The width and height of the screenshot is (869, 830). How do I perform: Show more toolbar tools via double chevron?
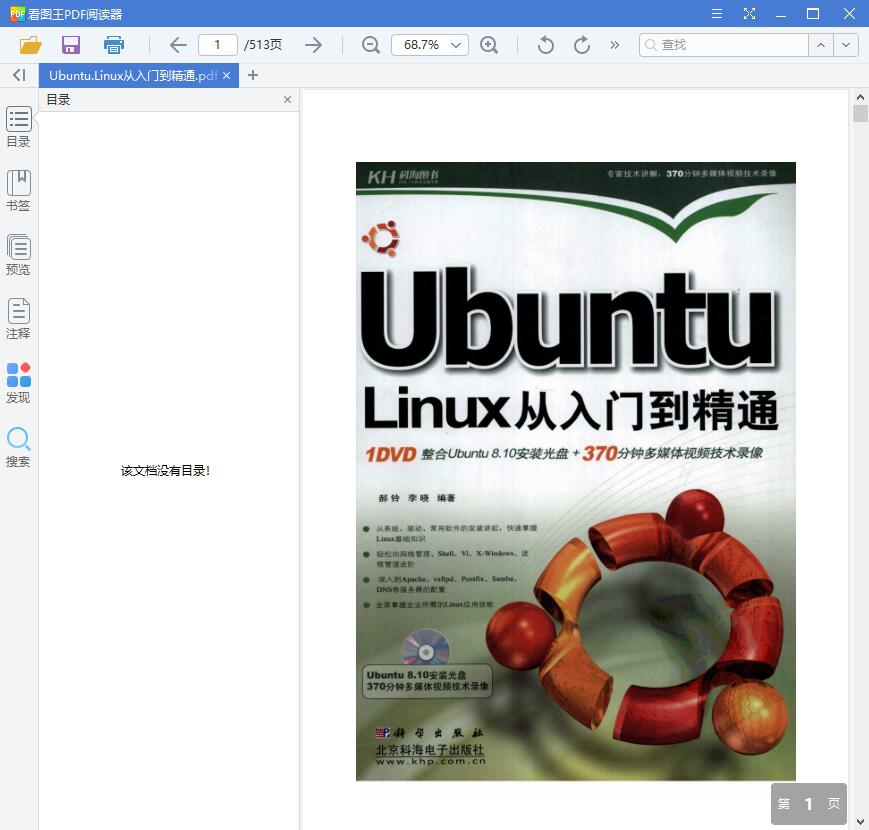615,45
